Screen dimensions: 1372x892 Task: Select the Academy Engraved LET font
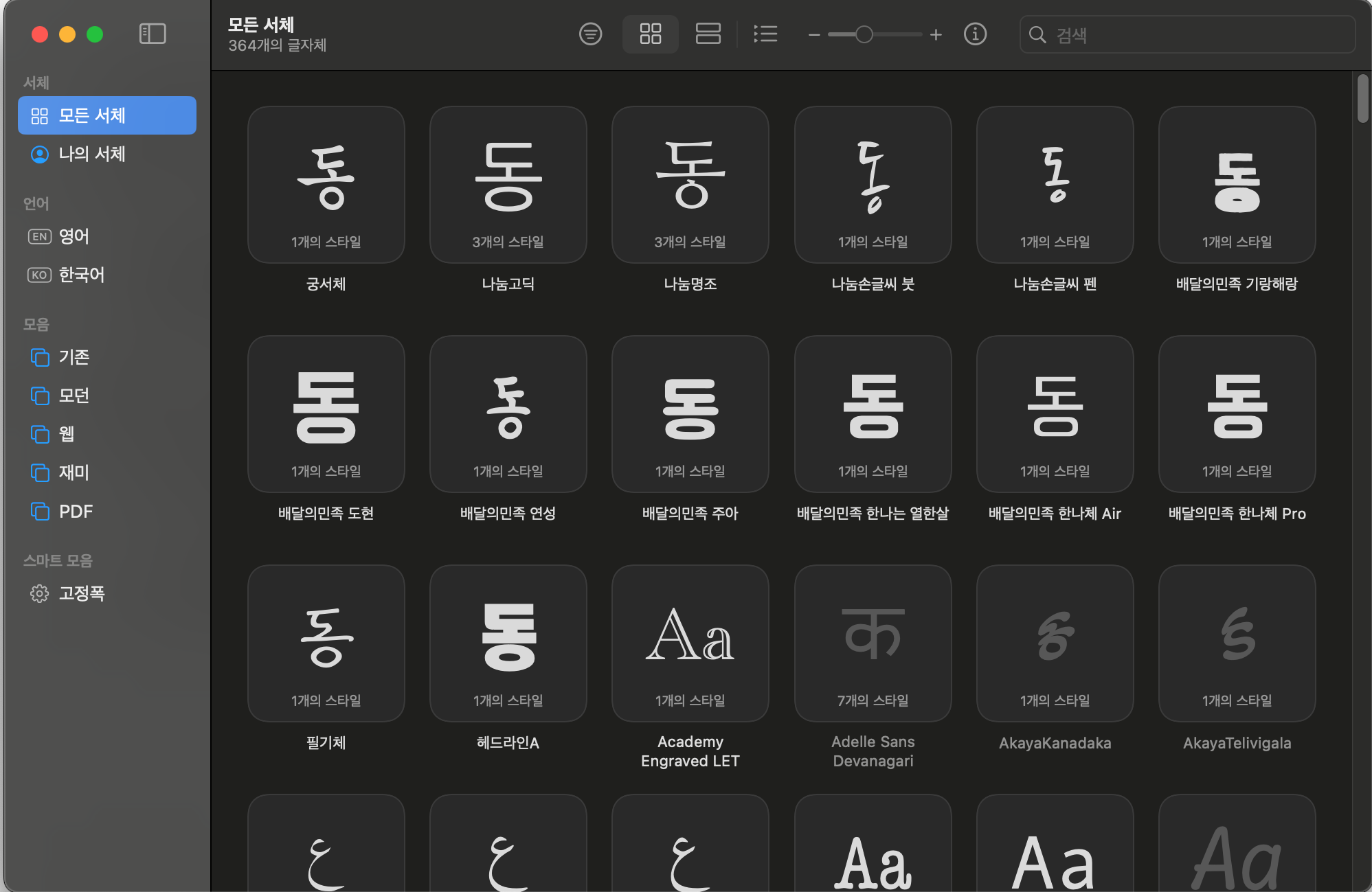(x=690, y=643)
